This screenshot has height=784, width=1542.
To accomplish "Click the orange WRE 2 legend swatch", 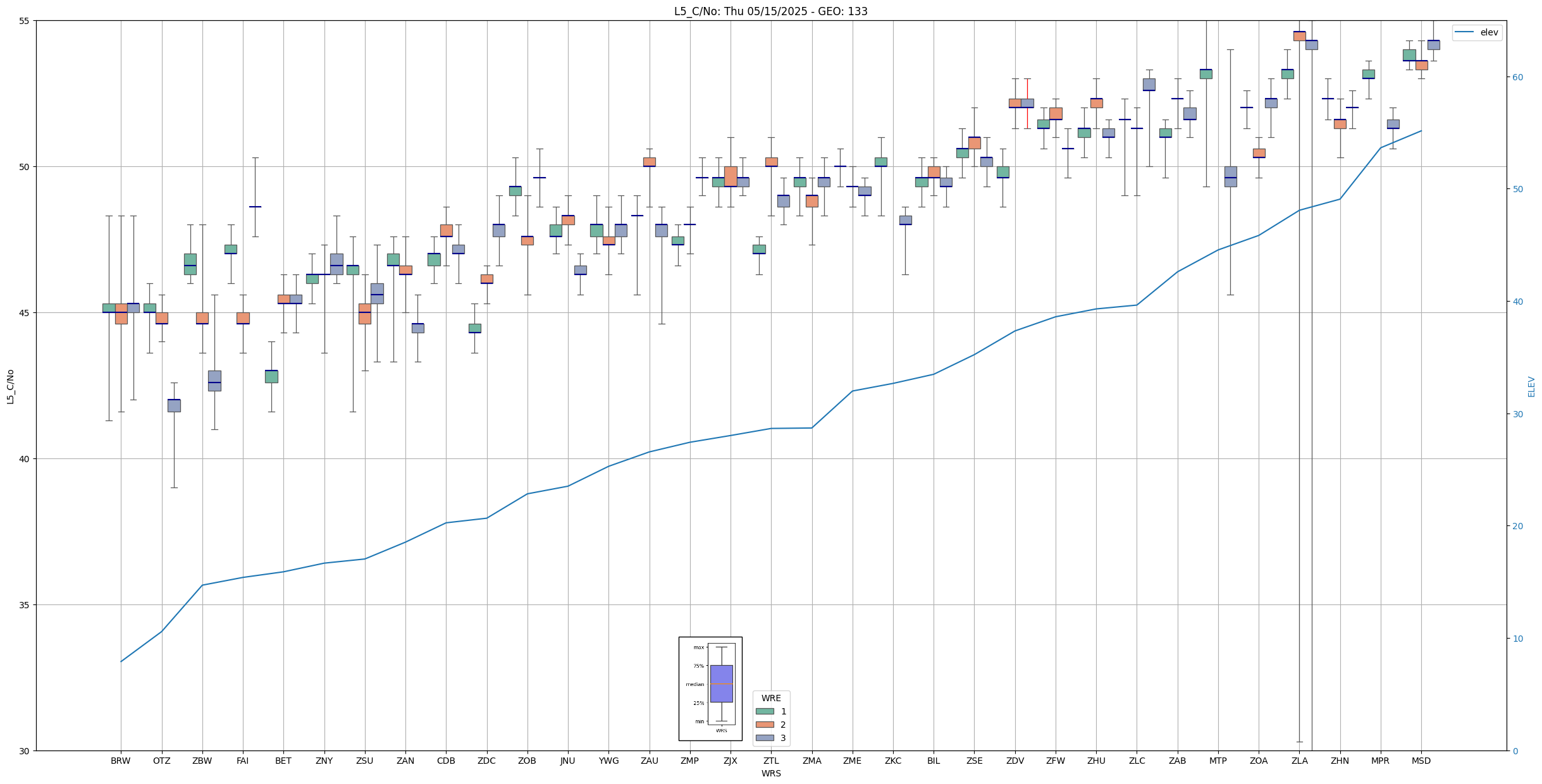I will [765, 725].
